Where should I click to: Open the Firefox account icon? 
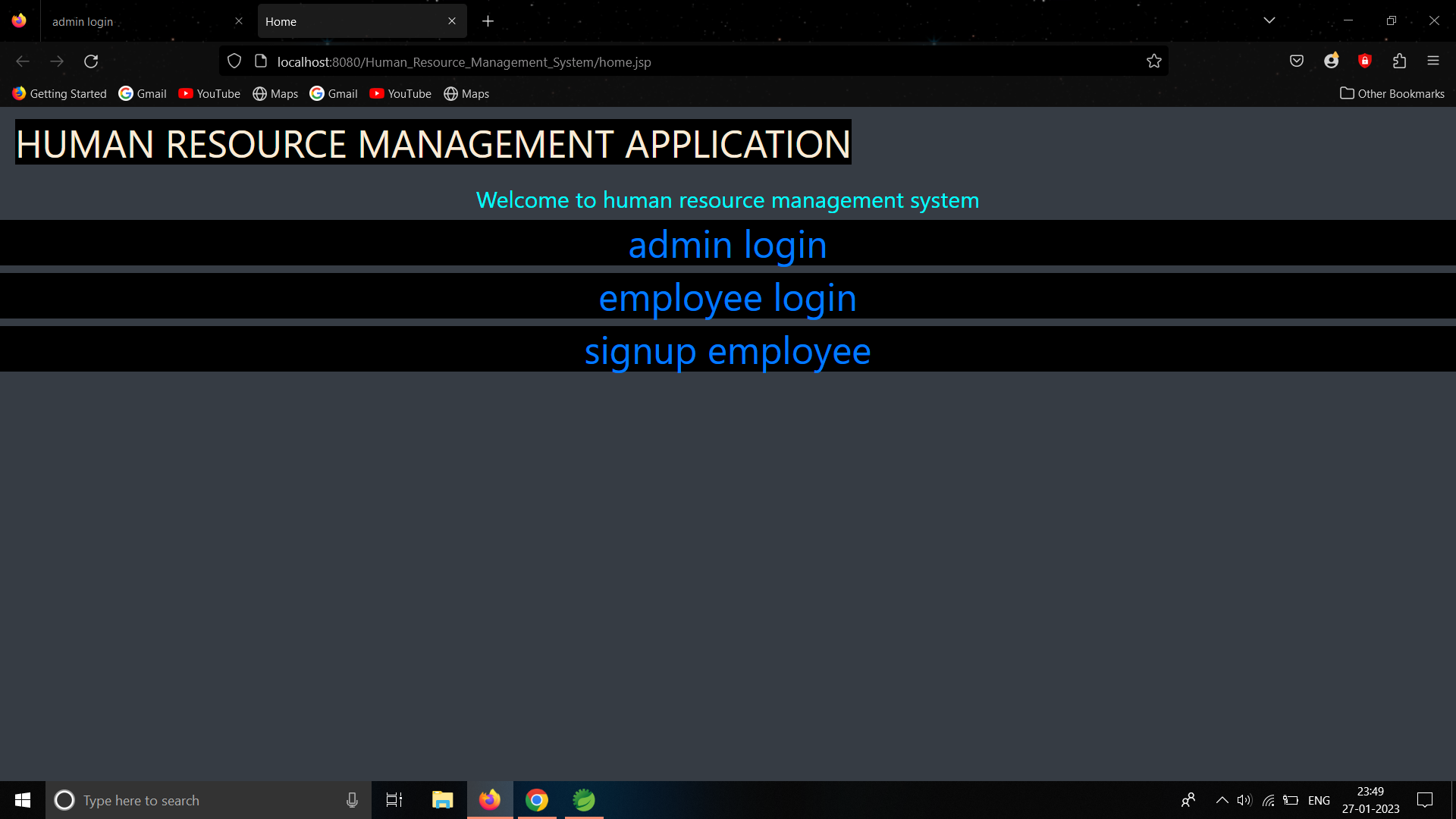tap(1332, 61)
